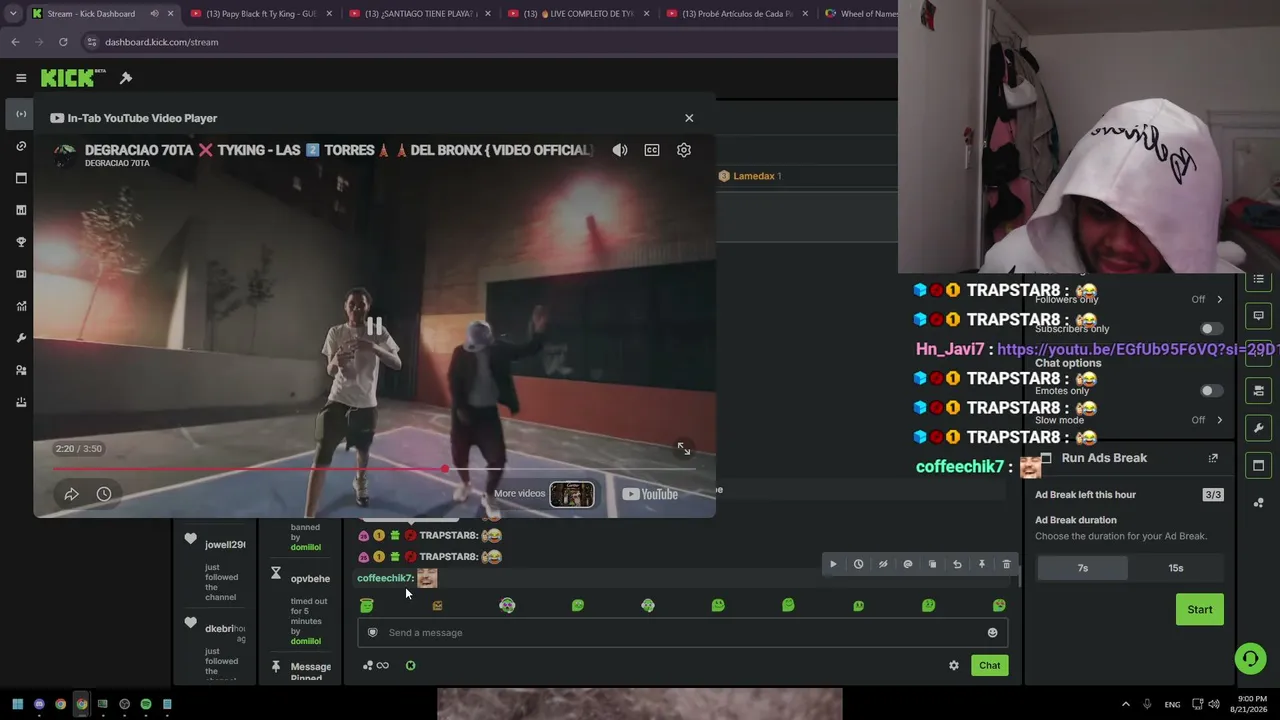Delete the message with the trash icon

click(1007, 564)
